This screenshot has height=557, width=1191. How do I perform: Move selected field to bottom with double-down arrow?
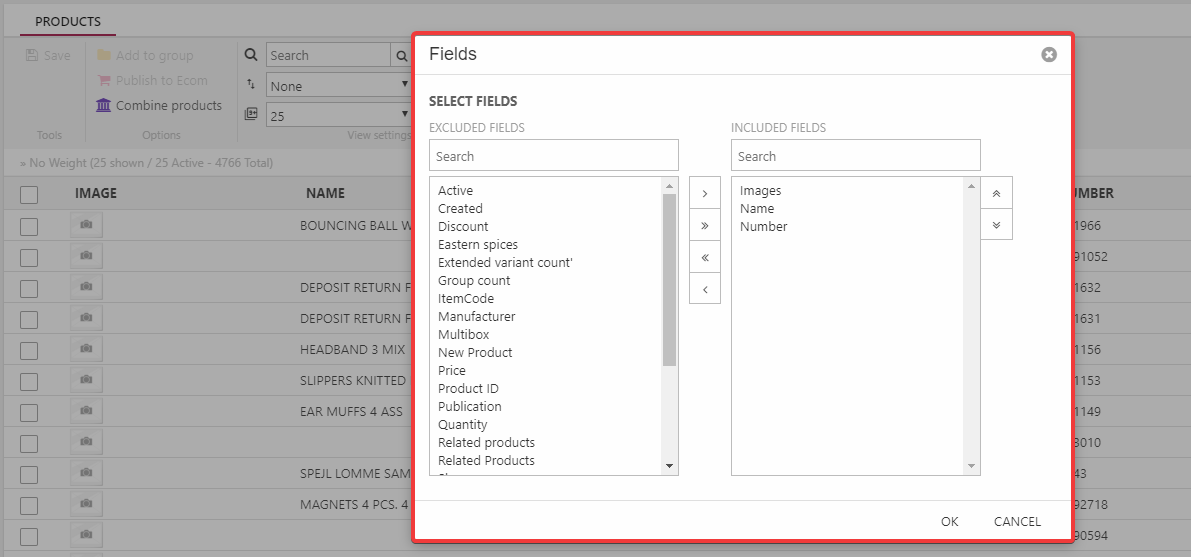pos(996,224)
